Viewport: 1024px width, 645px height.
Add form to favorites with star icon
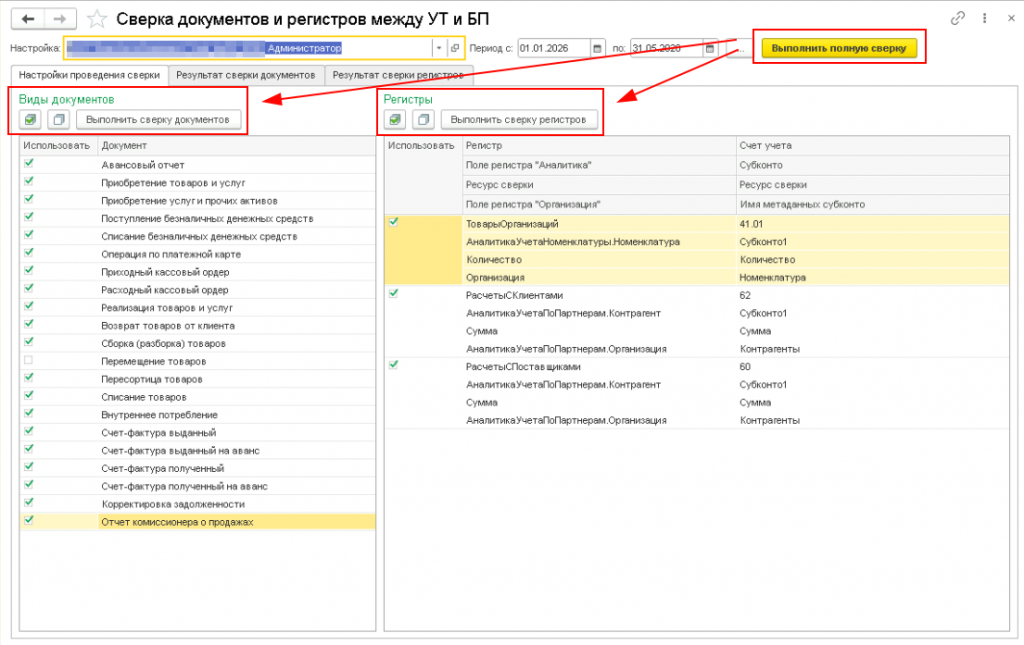coord(97,19)
